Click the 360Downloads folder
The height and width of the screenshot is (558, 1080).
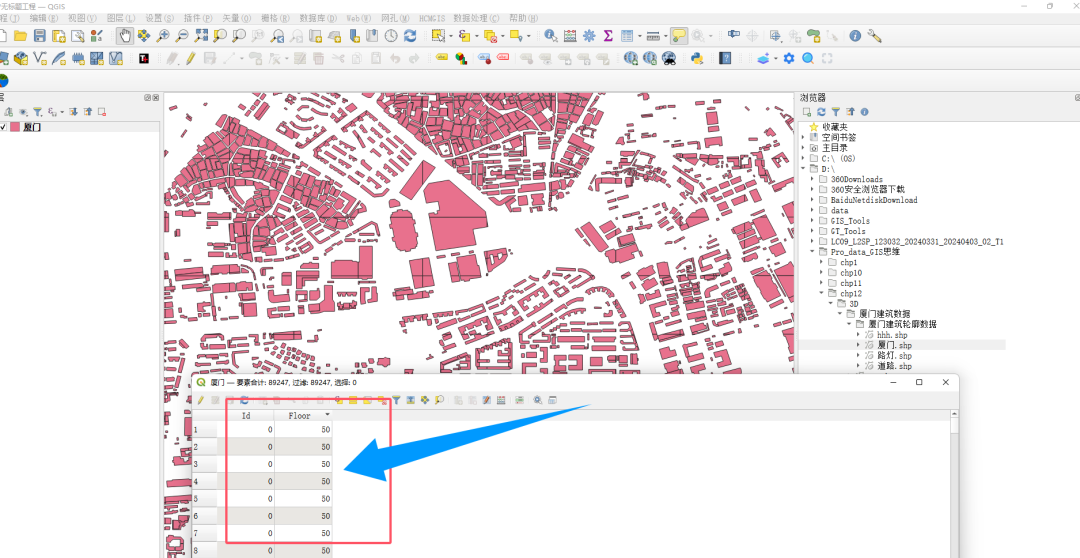(x=856, y=179)
